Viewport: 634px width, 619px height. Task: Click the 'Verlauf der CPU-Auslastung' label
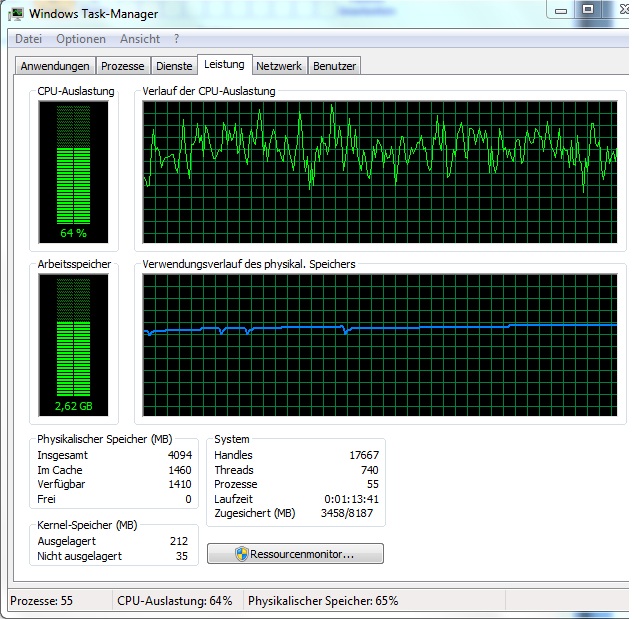click(x=209, y=91)
